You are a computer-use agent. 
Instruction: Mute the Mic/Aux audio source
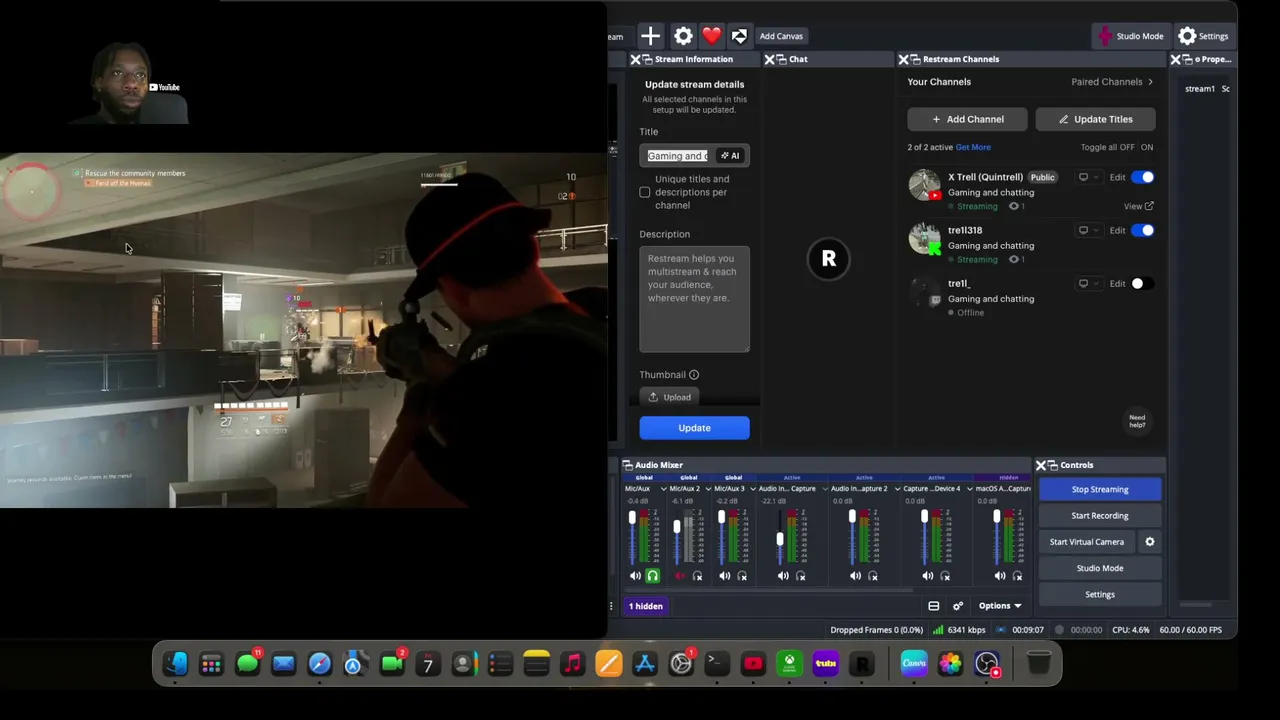click(635, 576)
